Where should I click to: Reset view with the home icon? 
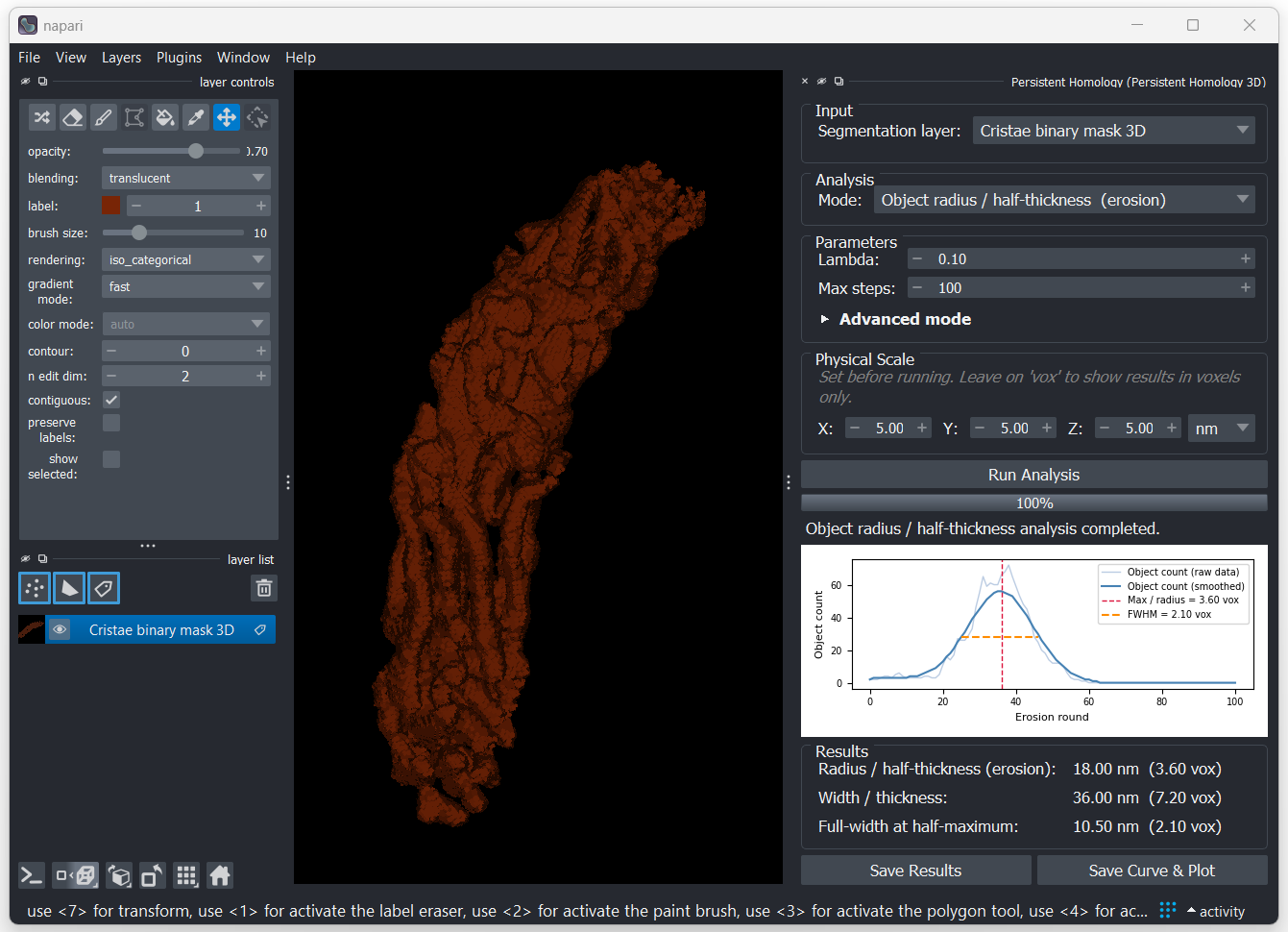click(220, 875)
